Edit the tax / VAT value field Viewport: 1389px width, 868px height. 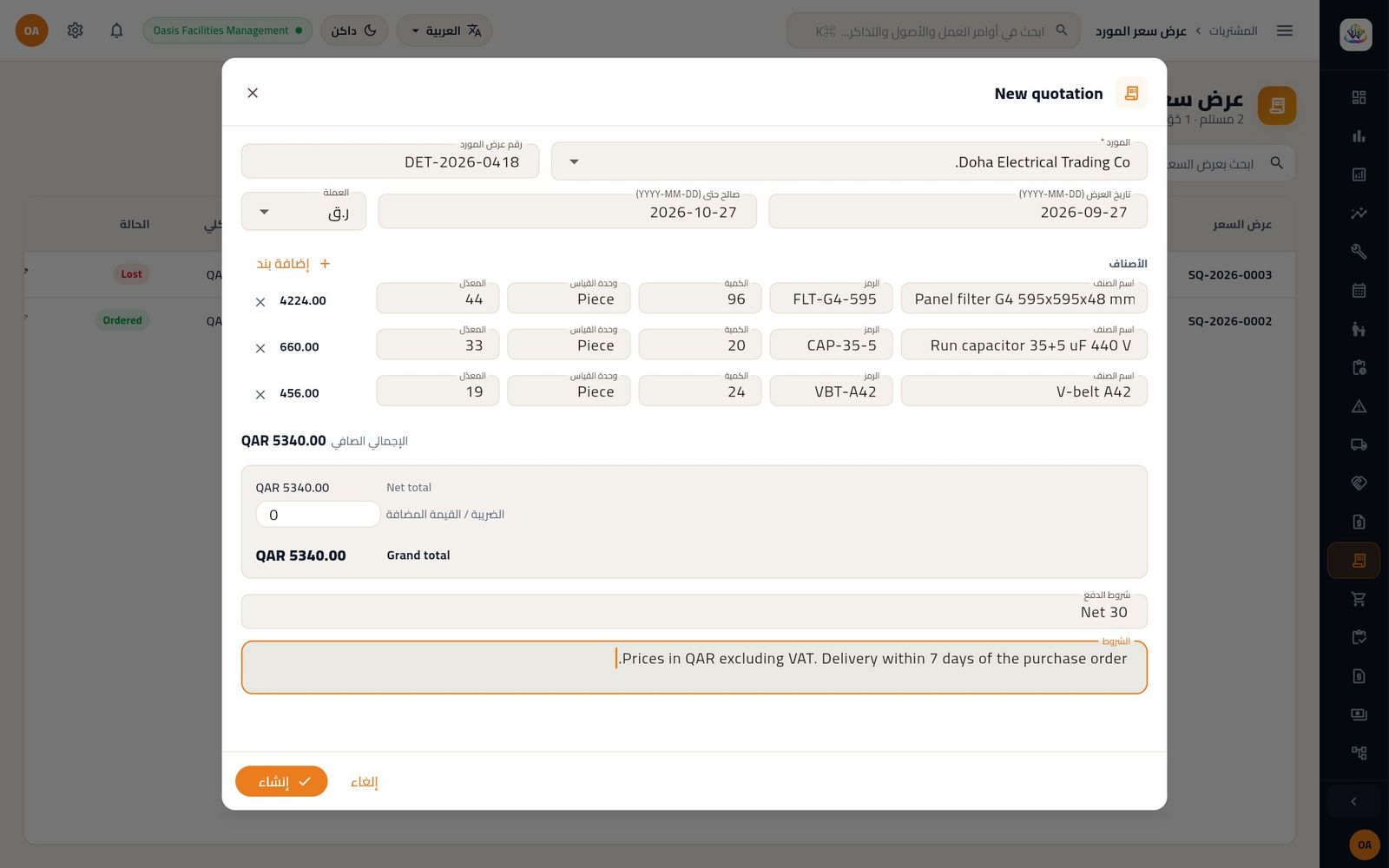click(318, 515)
